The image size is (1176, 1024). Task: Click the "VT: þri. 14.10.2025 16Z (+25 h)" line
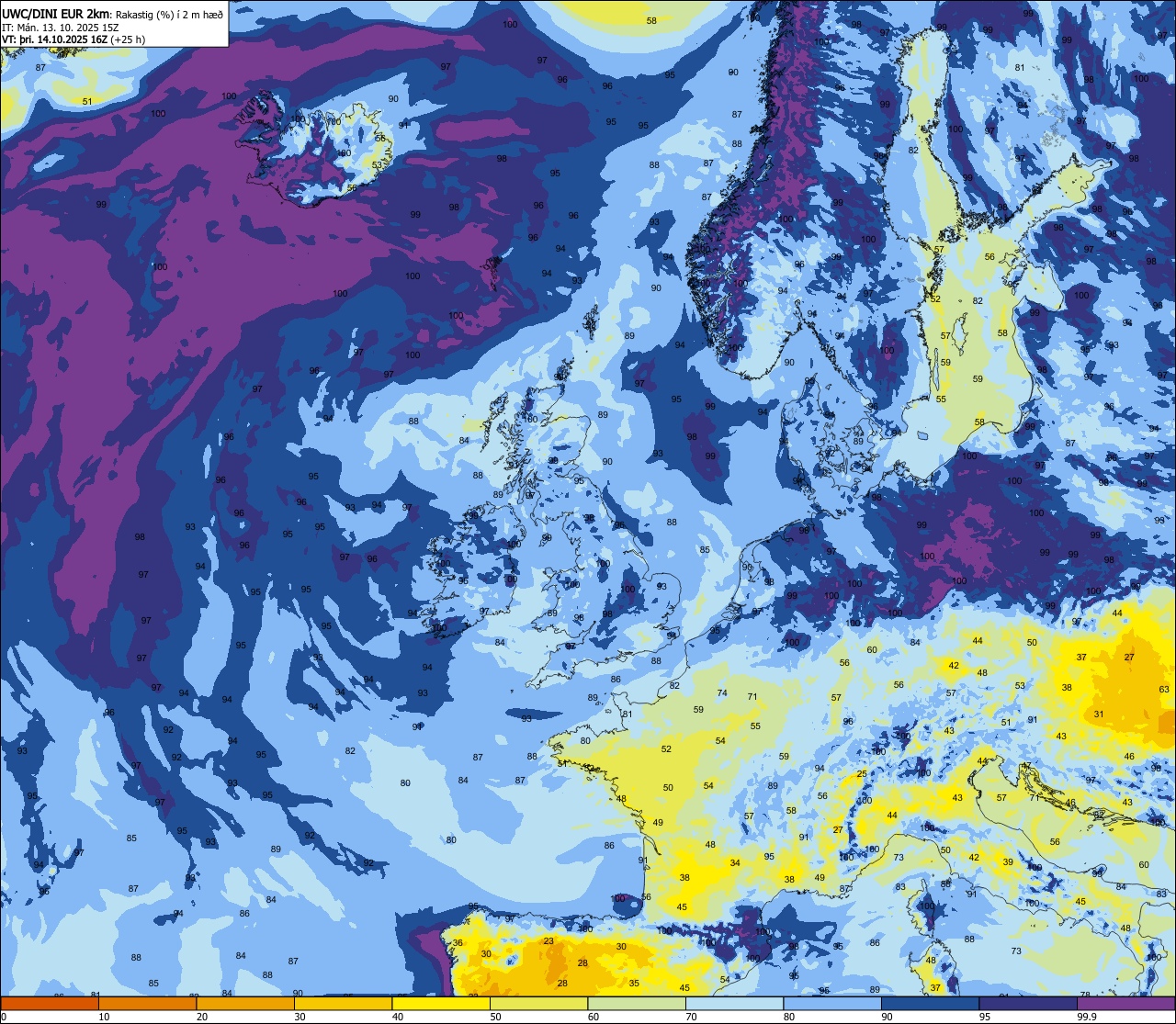click(73, 39)
